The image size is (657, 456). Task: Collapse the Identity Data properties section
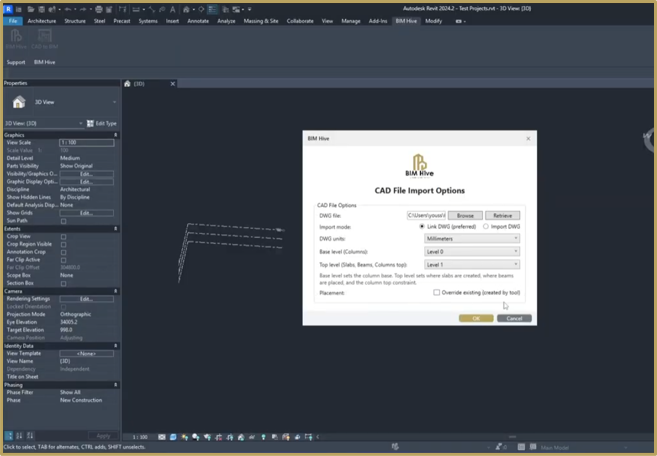click(x=116, y=346)
